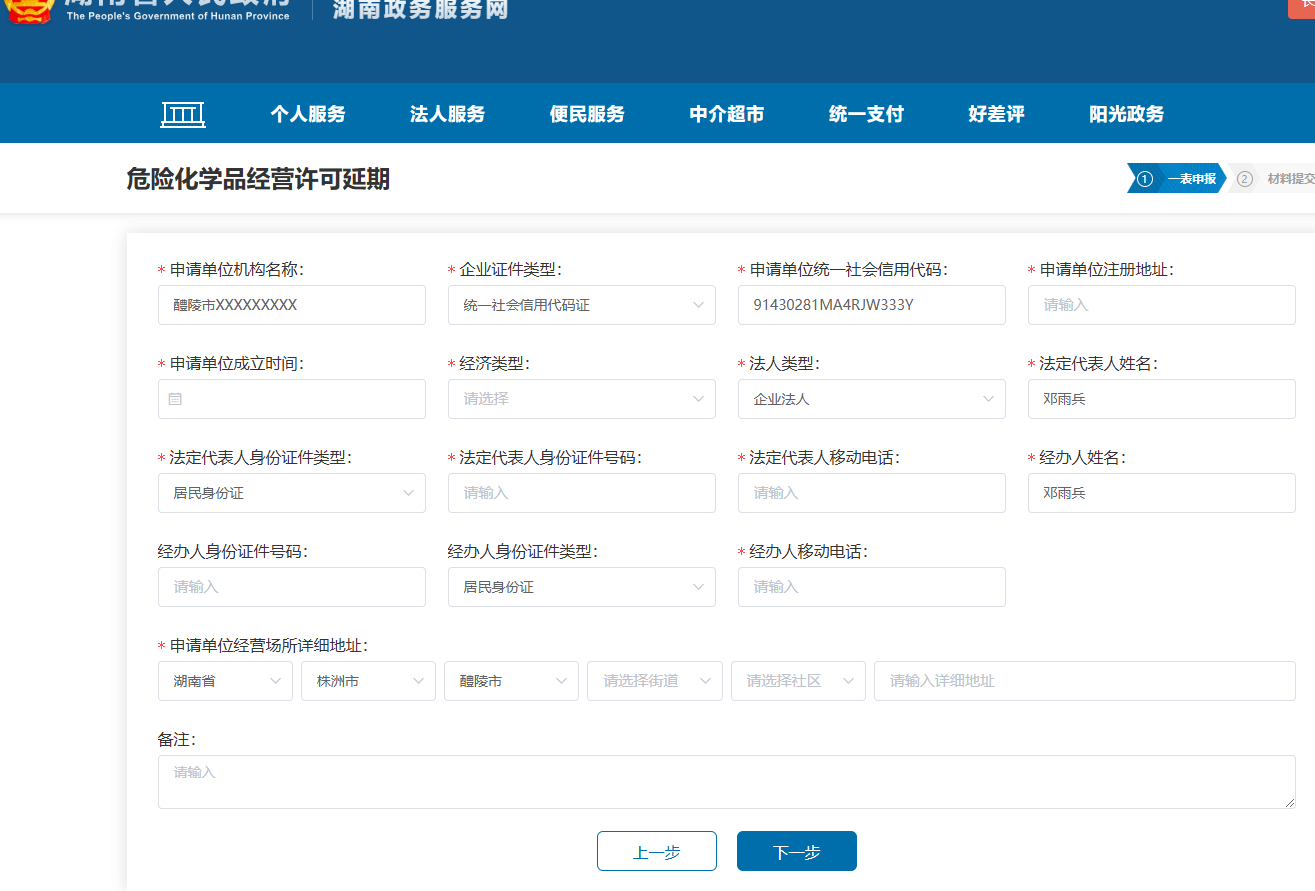Viewport: 1315px width, 891px height.
Task: Choose a street in 请选择街道 dropdown
Action: pyautogui.click(x=654, y=681)
